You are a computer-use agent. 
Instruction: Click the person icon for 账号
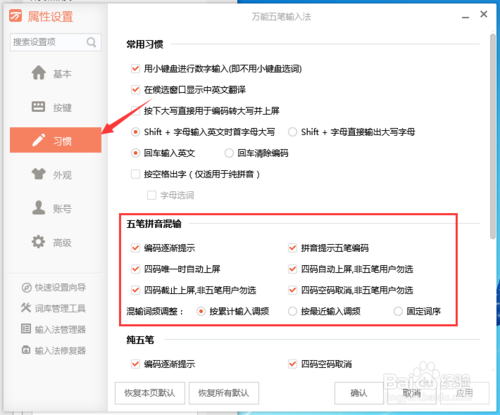tap(38, 208)
